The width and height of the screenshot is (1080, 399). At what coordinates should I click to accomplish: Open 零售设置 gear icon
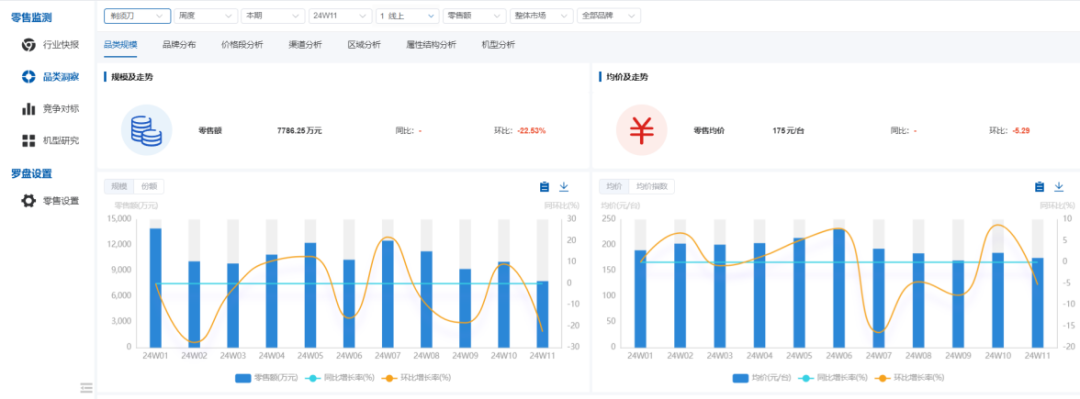point(28,201)
